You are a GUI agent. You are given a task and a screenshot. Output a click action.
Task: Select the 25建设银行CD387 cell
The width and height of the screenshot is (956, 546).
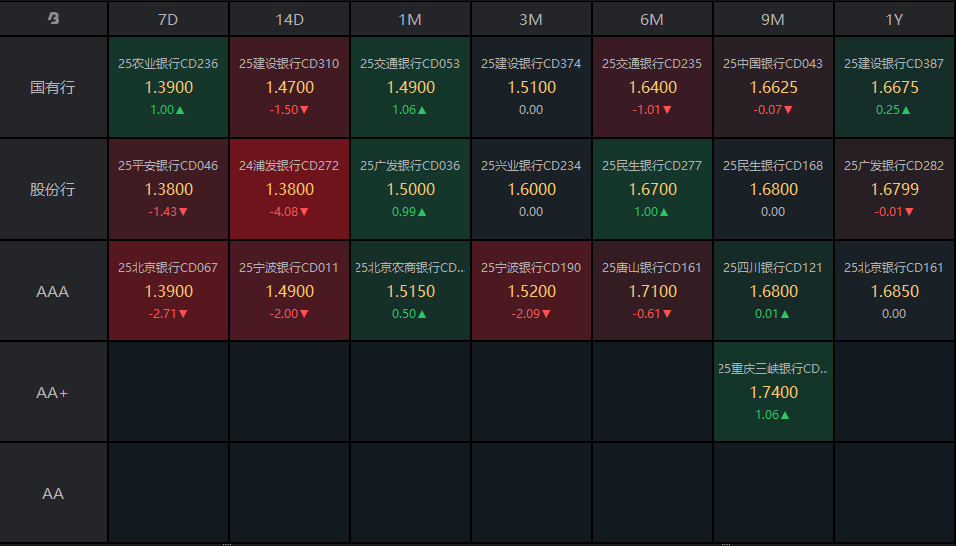click(894, 87)
